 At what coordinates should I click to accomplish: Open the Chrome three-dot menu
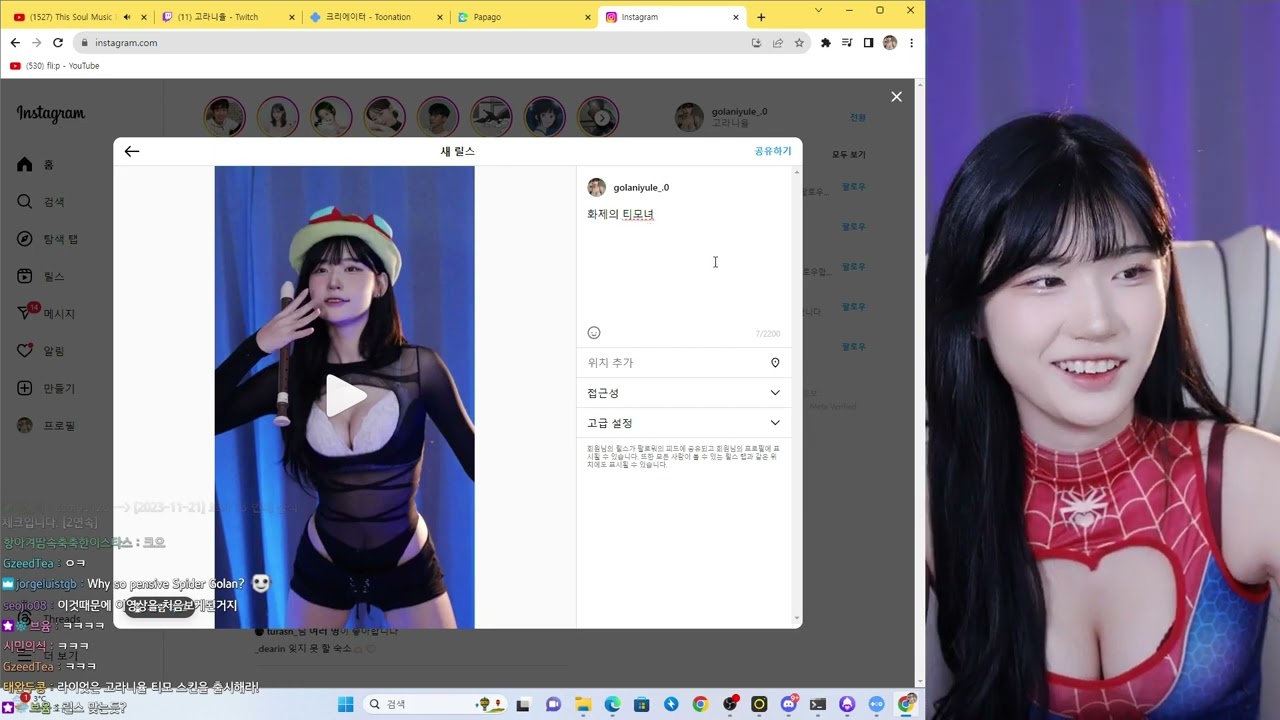[x=911, y=43]
